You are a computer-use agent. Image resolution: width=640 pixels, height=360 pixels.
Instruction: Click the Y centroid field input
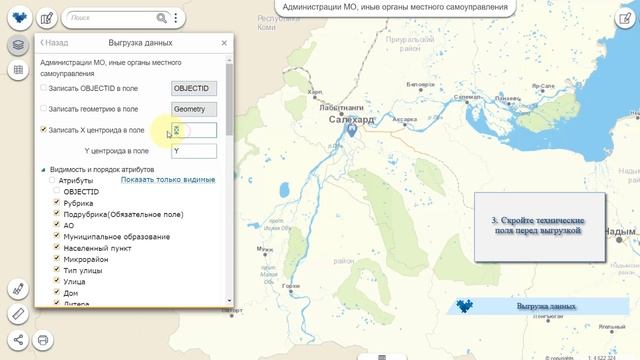point(194,151)
